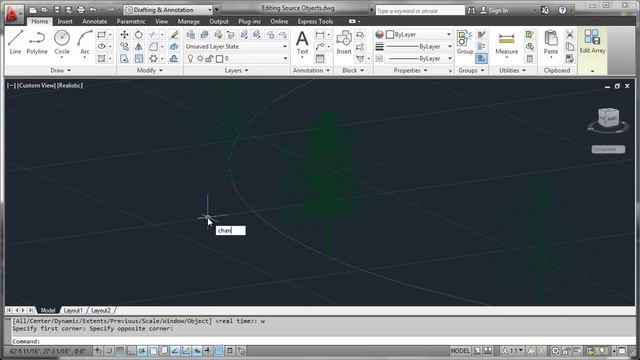The width and height of the screenshot is (640, 360).
Task: Select the Hatch tool in Draw panel
Action: (x=101, y=59)
